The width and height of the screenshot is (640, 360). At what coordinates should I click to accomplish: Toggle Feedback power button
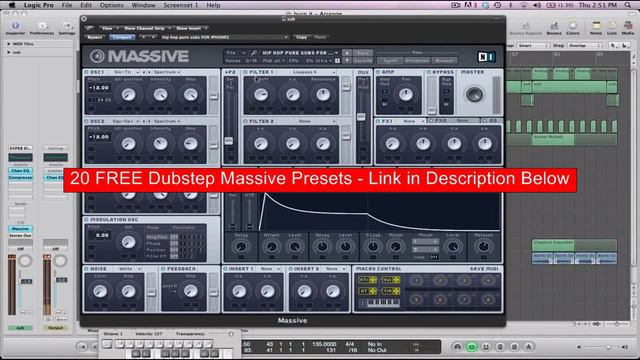163,269
